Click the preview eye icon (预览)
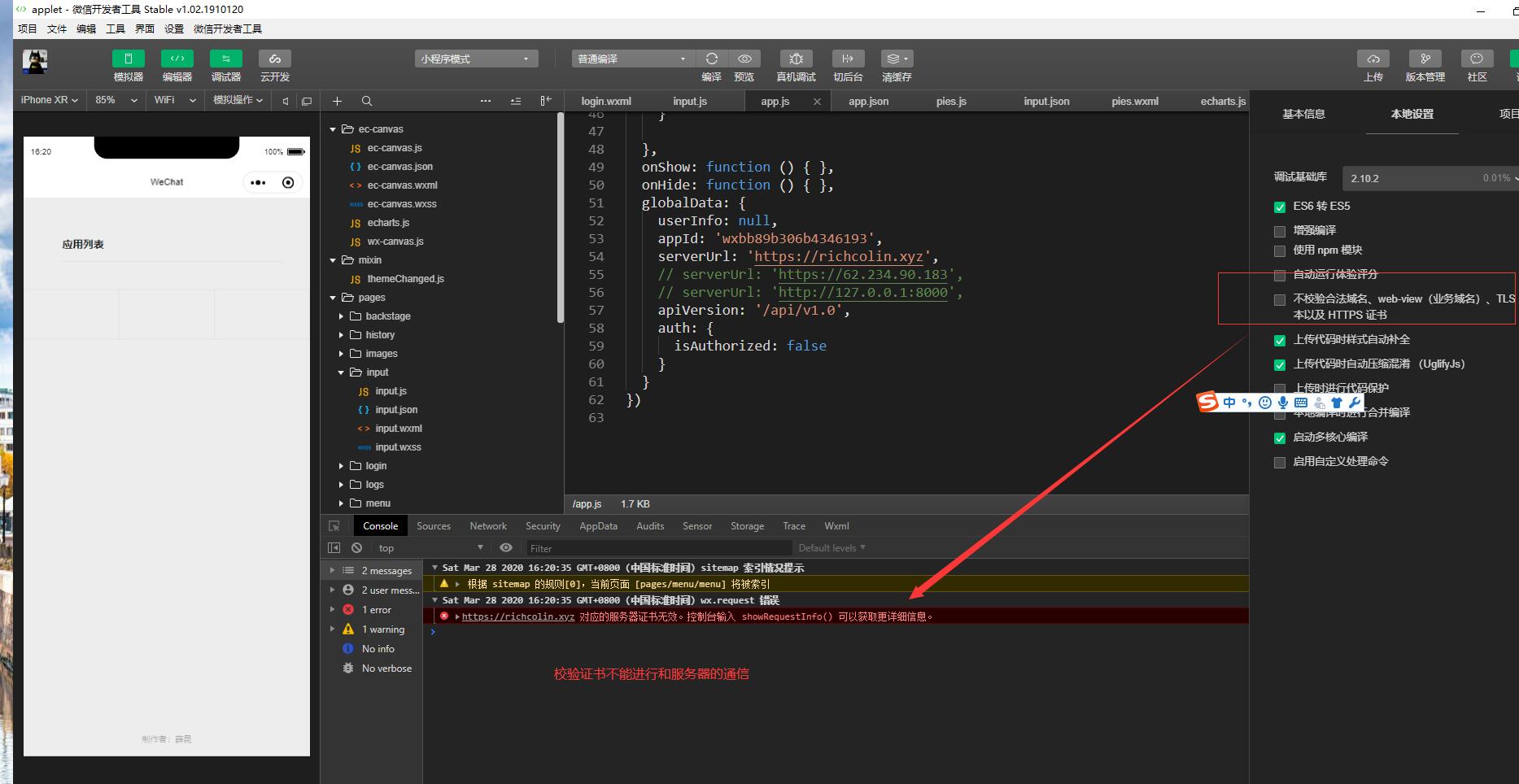Viewport: 1519px width, 784px height. click(744, 59)
